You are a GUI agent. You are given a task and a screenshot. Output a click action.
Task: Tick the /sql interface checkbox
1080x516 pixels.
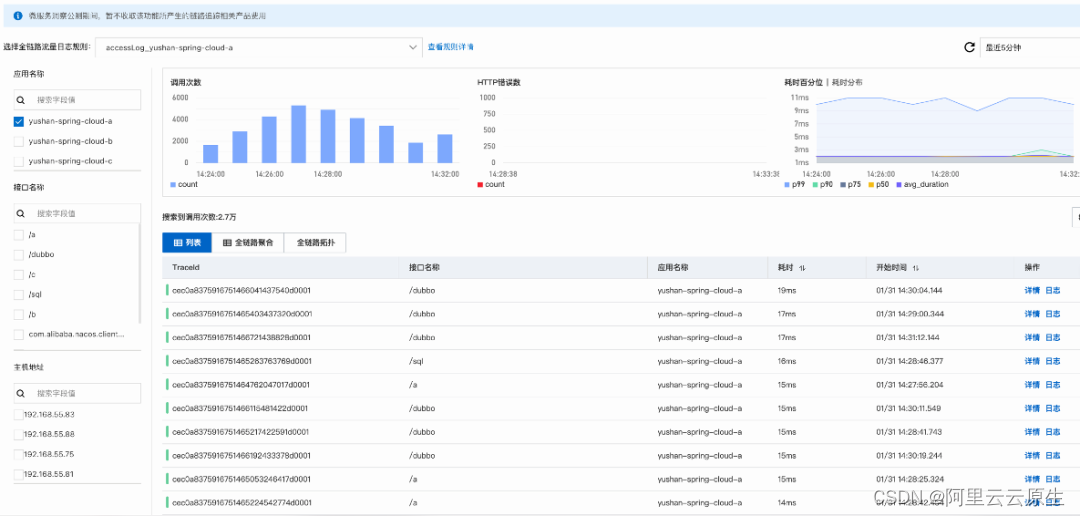tap(19, 295)
